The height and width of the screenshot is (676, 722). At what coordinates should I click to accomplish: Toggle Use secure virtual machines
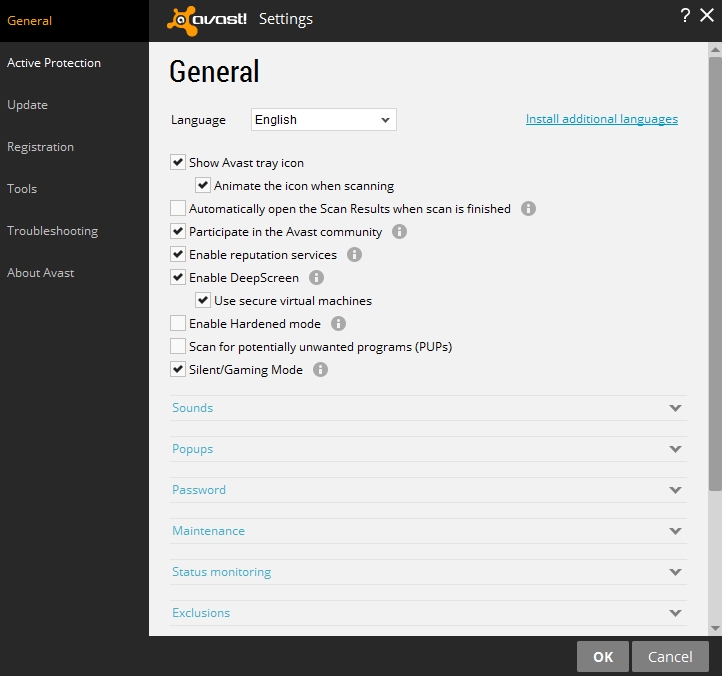tap(203, 300)
